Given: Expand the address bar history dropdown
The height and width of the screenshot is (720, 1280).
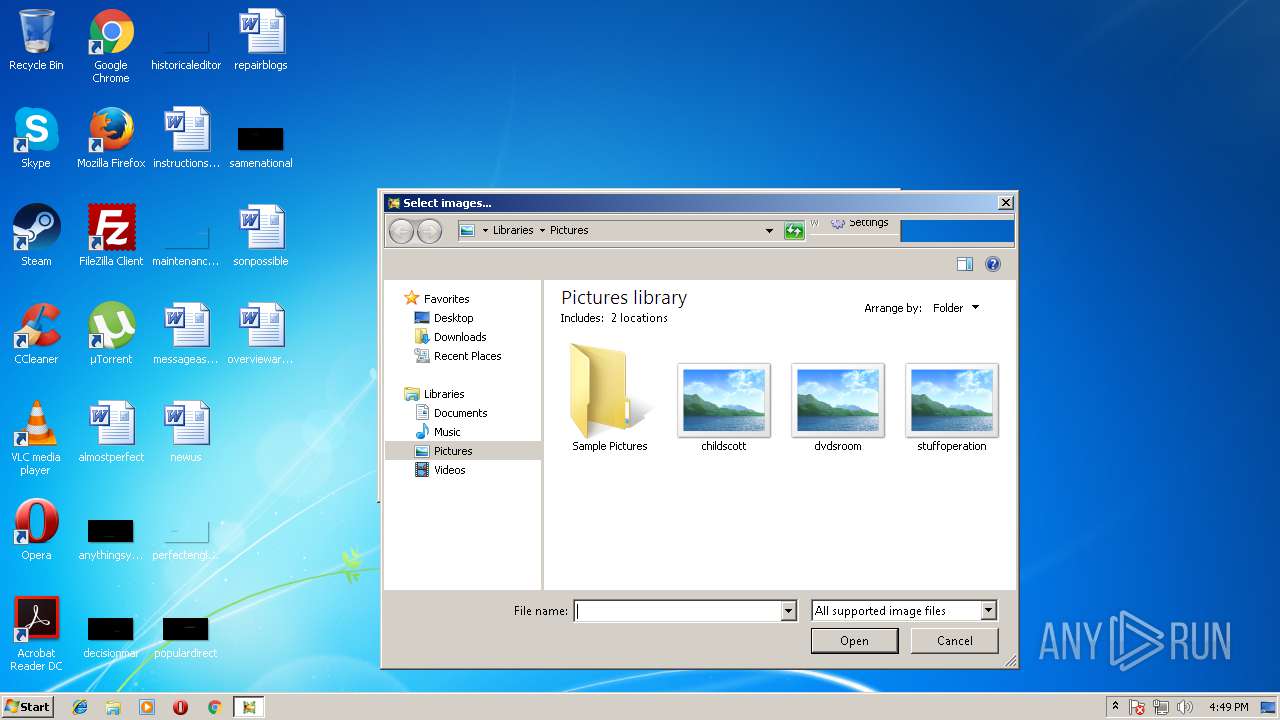Looking at the screenshot, I should [x=769, y=231].
